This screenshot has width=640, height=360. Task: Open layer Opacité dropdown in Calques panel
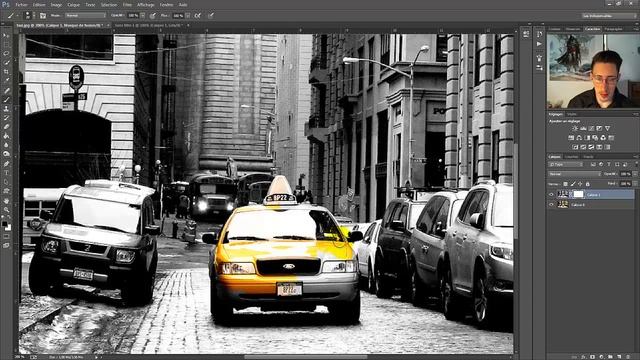[x=635, y=174]
